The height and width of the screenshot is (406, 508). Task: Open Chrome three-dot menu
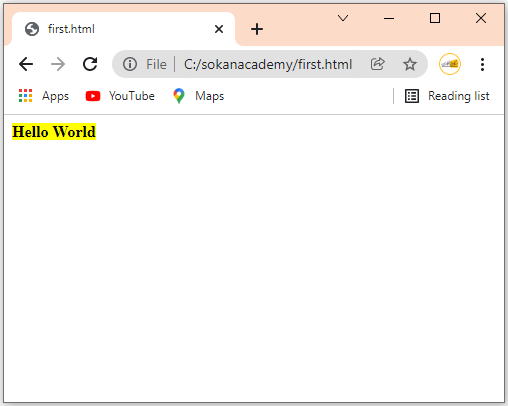482,64
